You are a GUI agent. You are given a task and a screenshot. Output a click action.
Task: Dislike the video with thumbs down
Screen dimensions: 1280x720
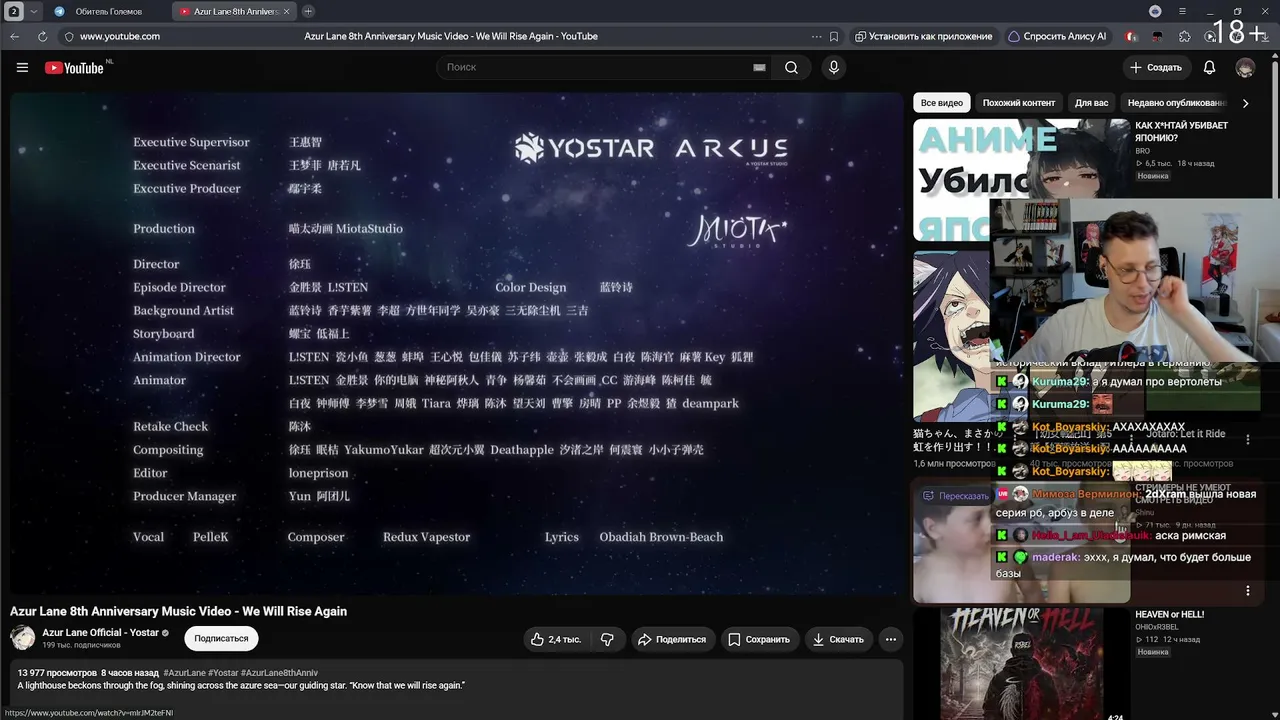click(x=607, y=639)
